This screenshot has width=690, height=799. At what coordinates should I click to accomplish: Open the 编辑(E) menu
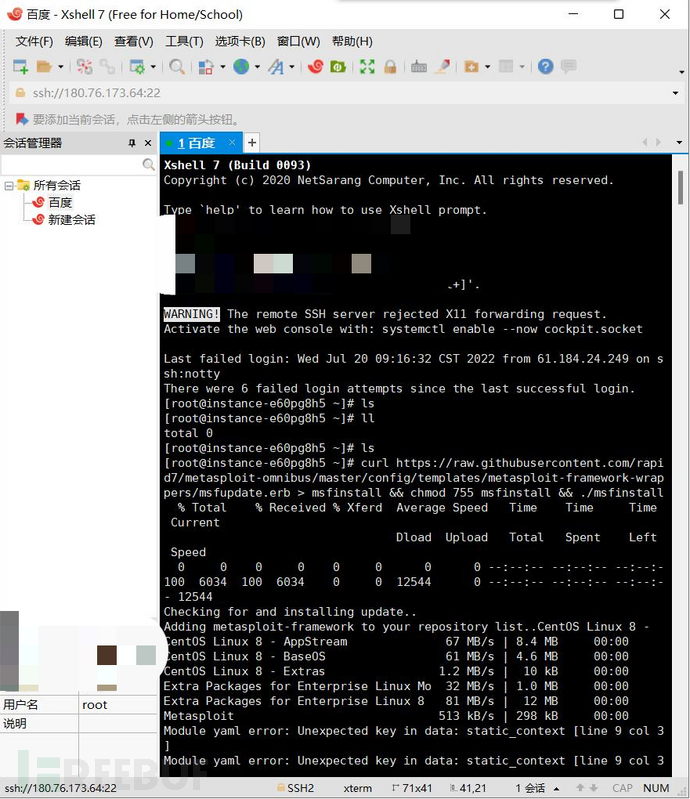pyautogui.click(x=84, y=41)
